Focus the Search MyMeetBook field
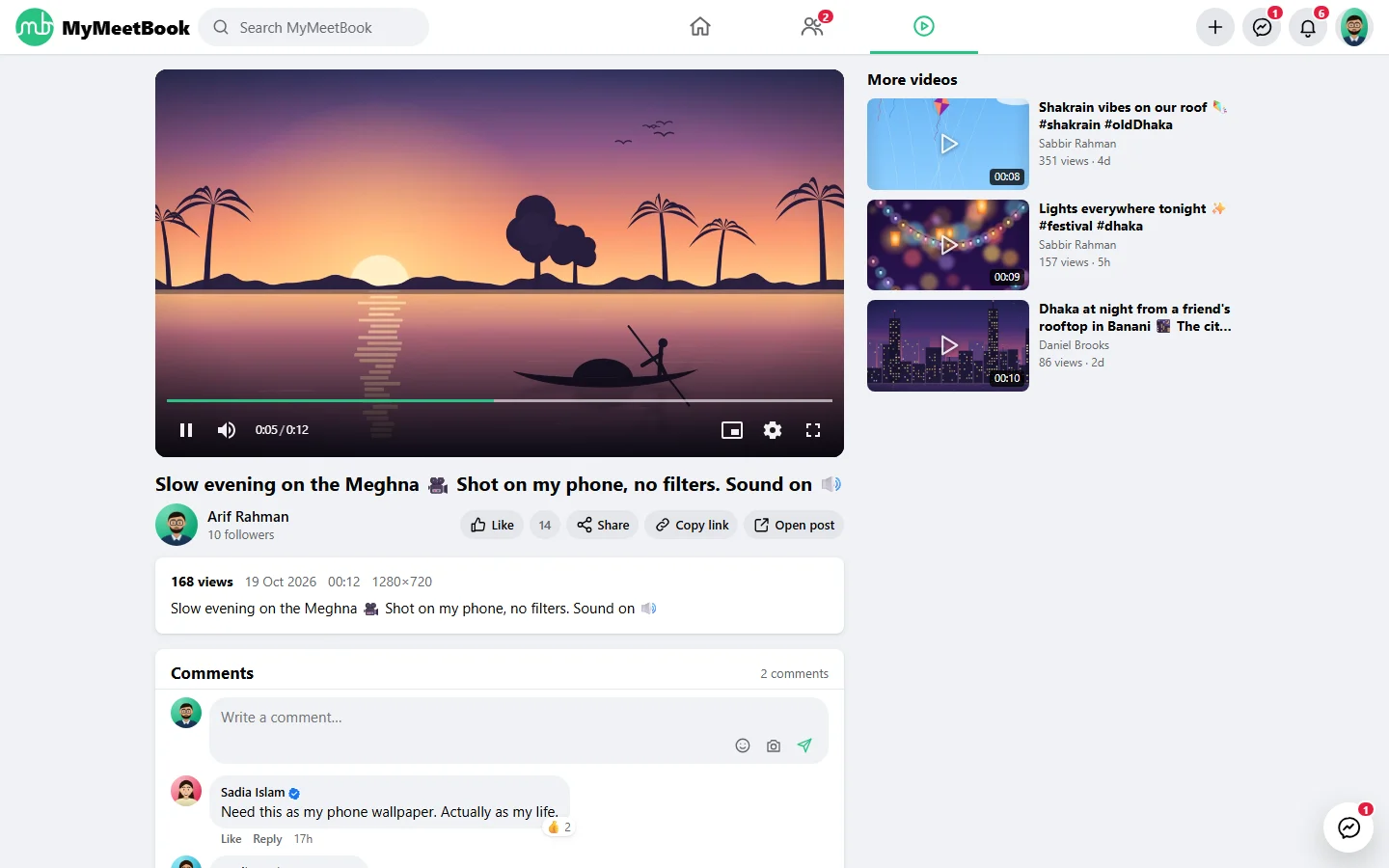Screen dimensions: 1389x868 tap(313, 27)
